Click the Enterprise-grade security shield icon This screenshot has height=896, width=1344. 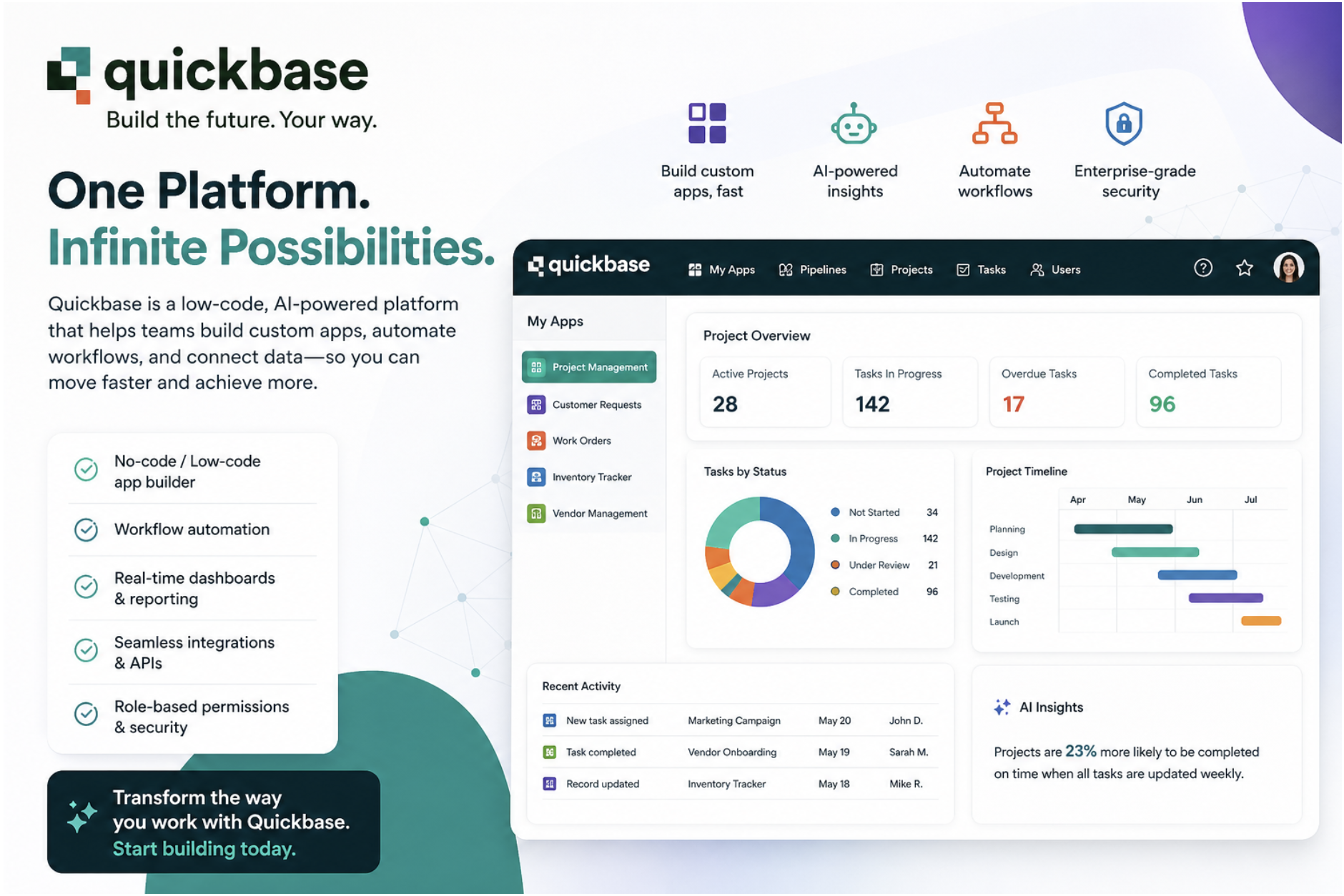[x=1123, y=124]
